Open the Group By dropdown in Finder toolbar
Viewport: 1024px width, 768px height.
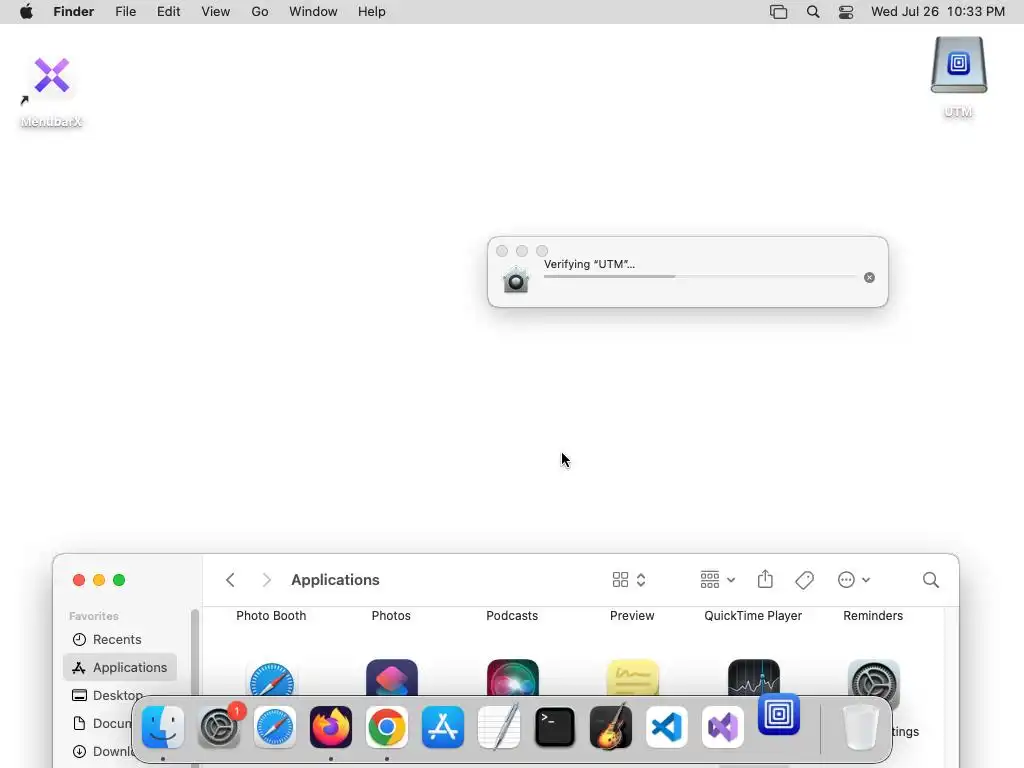coord(717,580)
